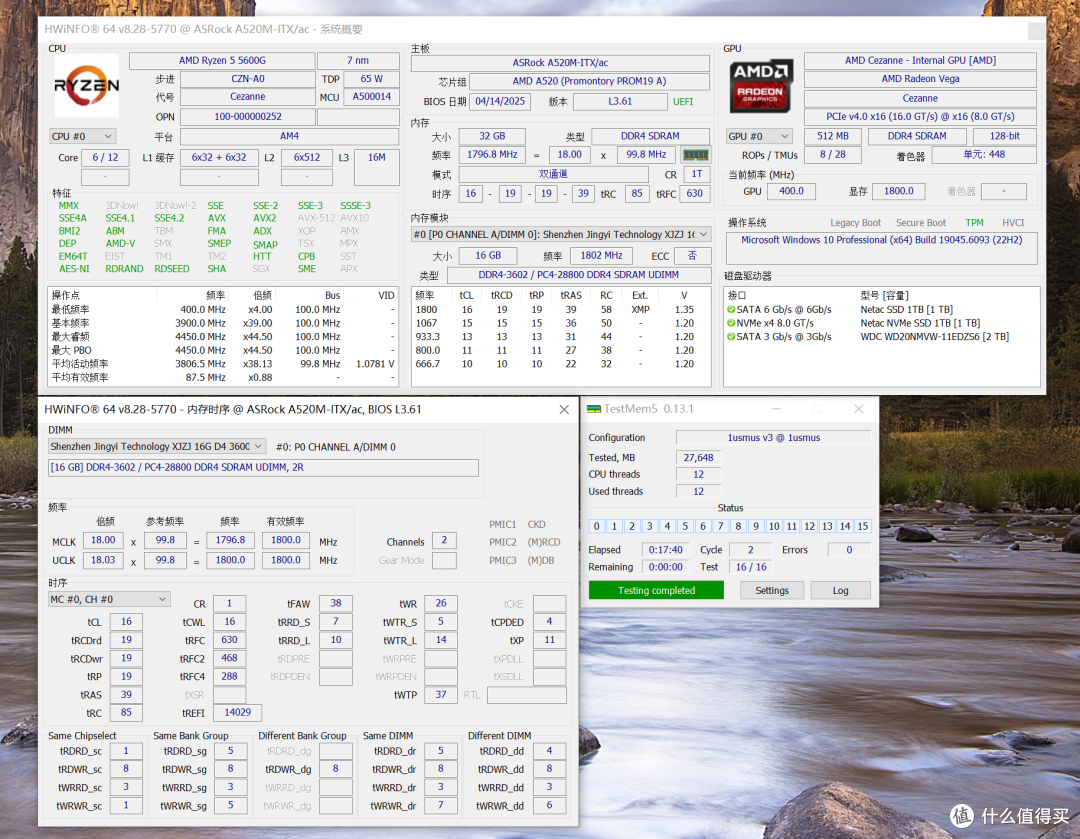
Task: Open the memory module P0 CHANNEL dropdown
Action: (x=561, y=235)
